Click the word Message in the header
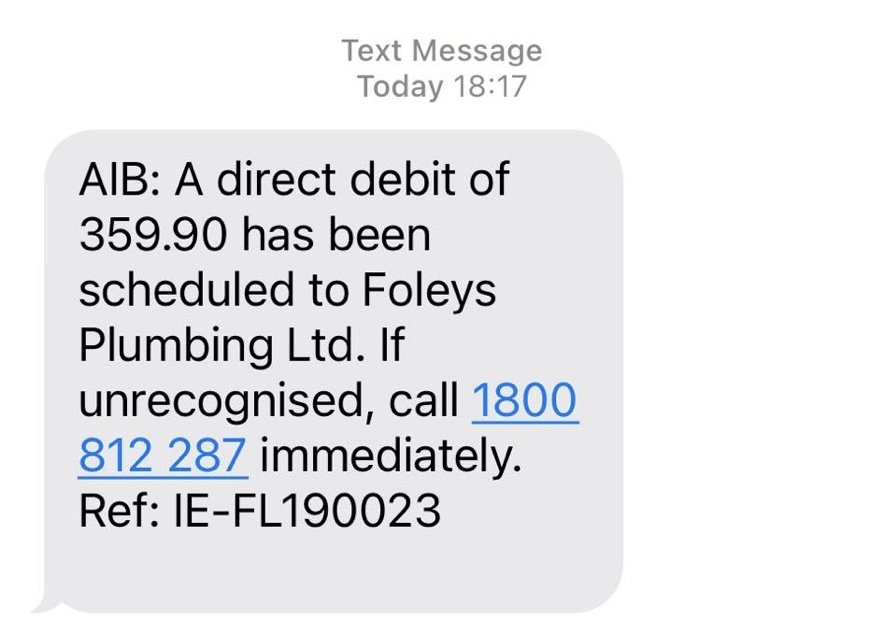Viewport: 884px width, 617px height. [x=476, y=52]
